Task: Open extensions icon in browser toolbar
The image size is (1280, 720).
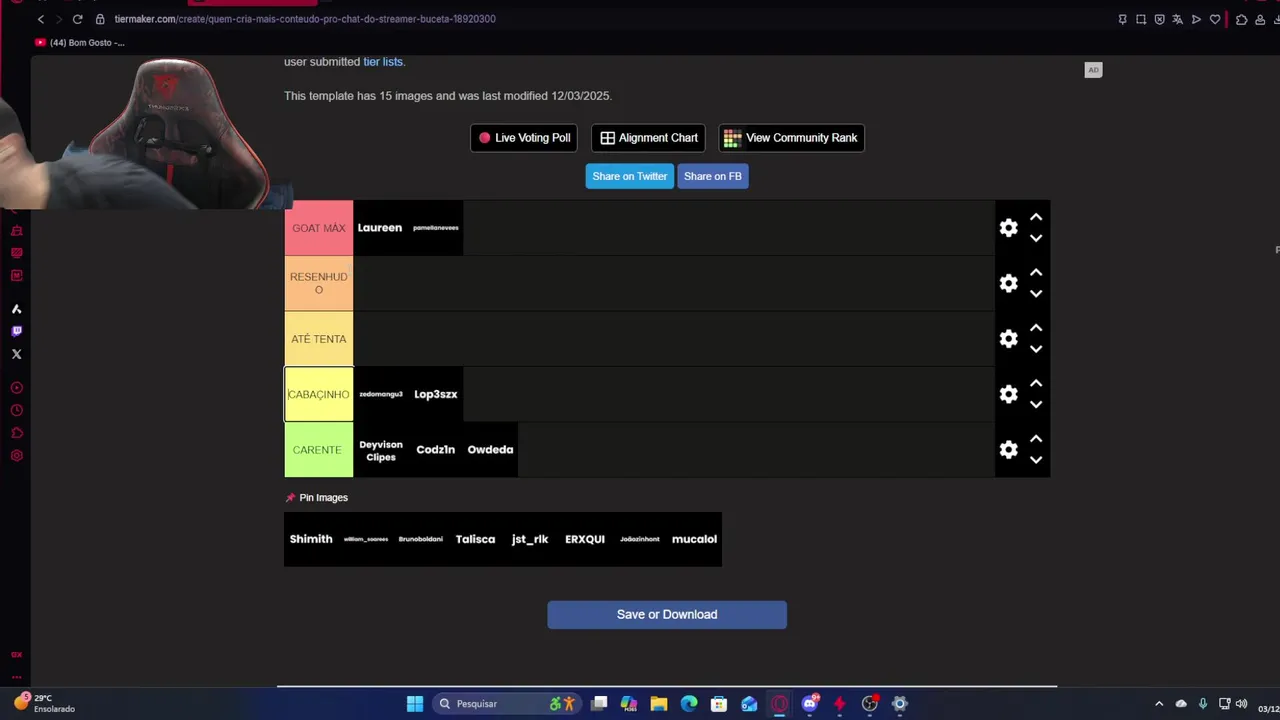Action: tap(1242, 19)
